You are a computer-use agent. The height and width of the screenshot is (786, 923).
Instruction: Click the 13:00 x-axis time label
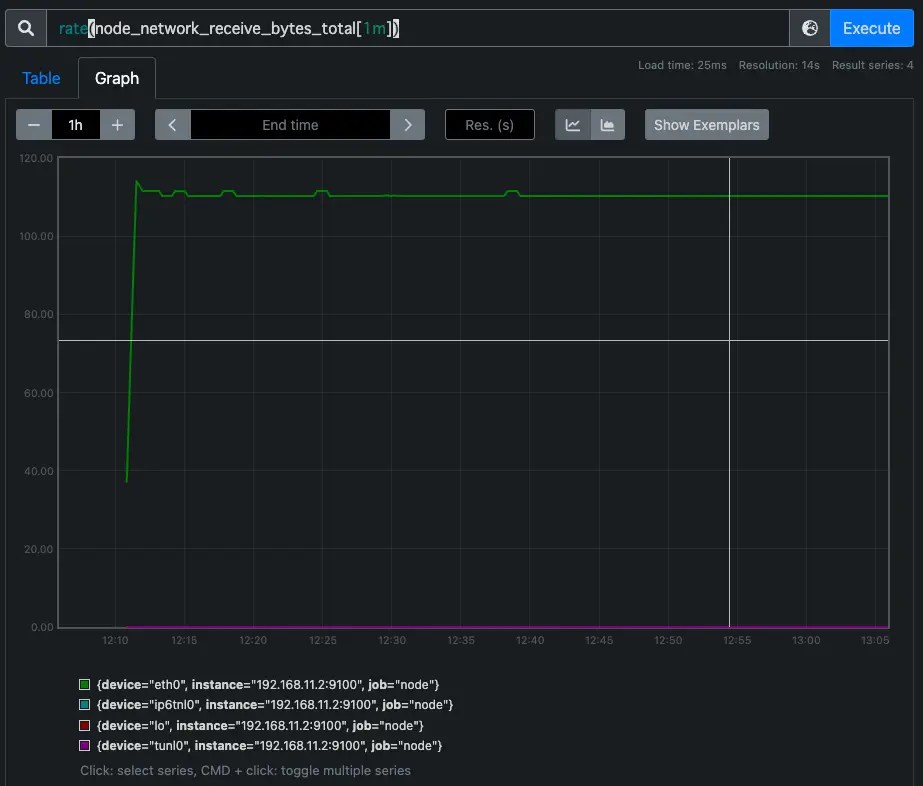coord(806,640)
